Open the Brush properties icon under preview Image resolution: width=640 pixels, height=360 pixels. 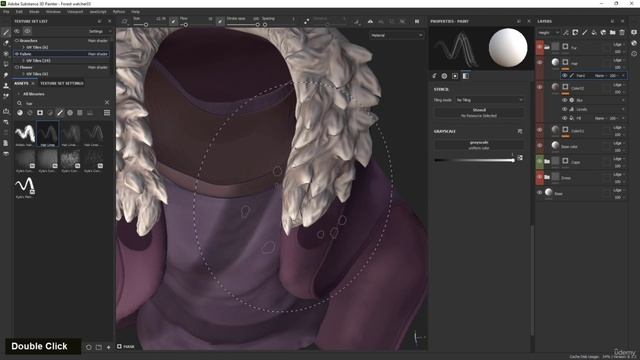tap(434, 76)
